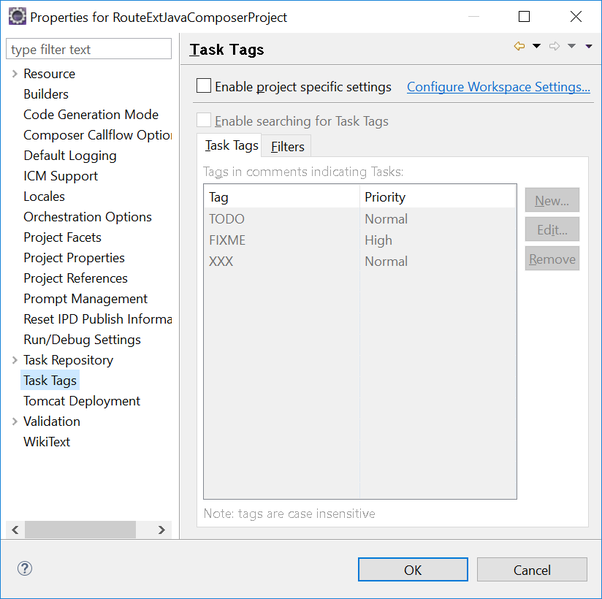Select the XXX tag row
The height and width of the screenshot is (599, 602).
click(x=360, y=261)
